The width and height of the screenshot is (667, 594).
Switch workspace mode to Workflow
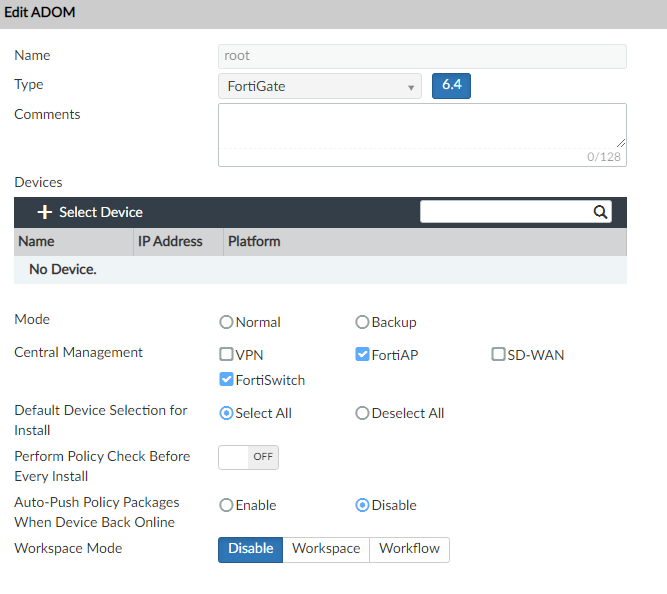coord(409,549)
